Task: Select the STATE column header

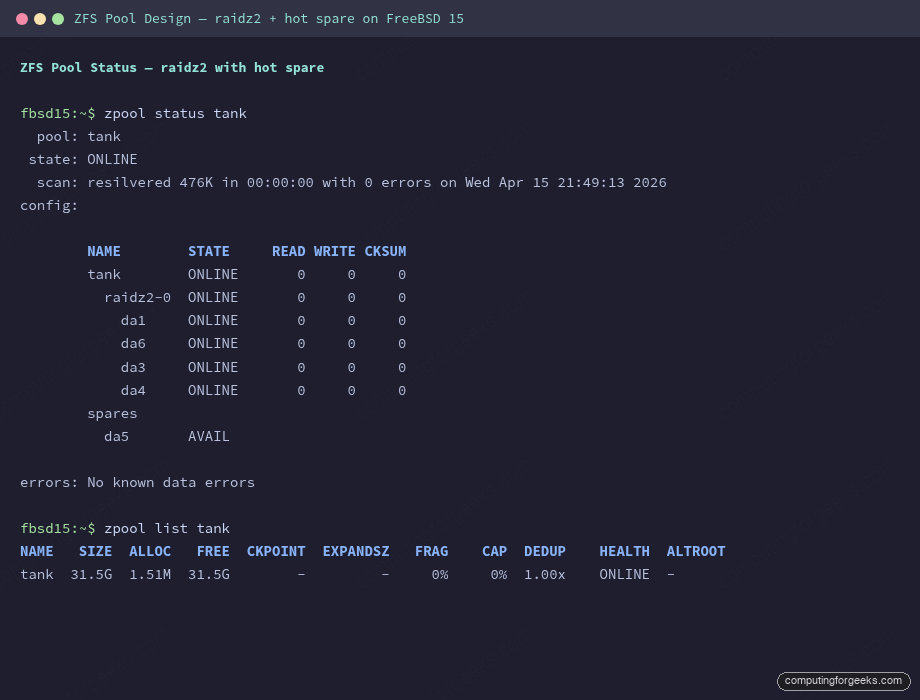Action: point(209,251)
